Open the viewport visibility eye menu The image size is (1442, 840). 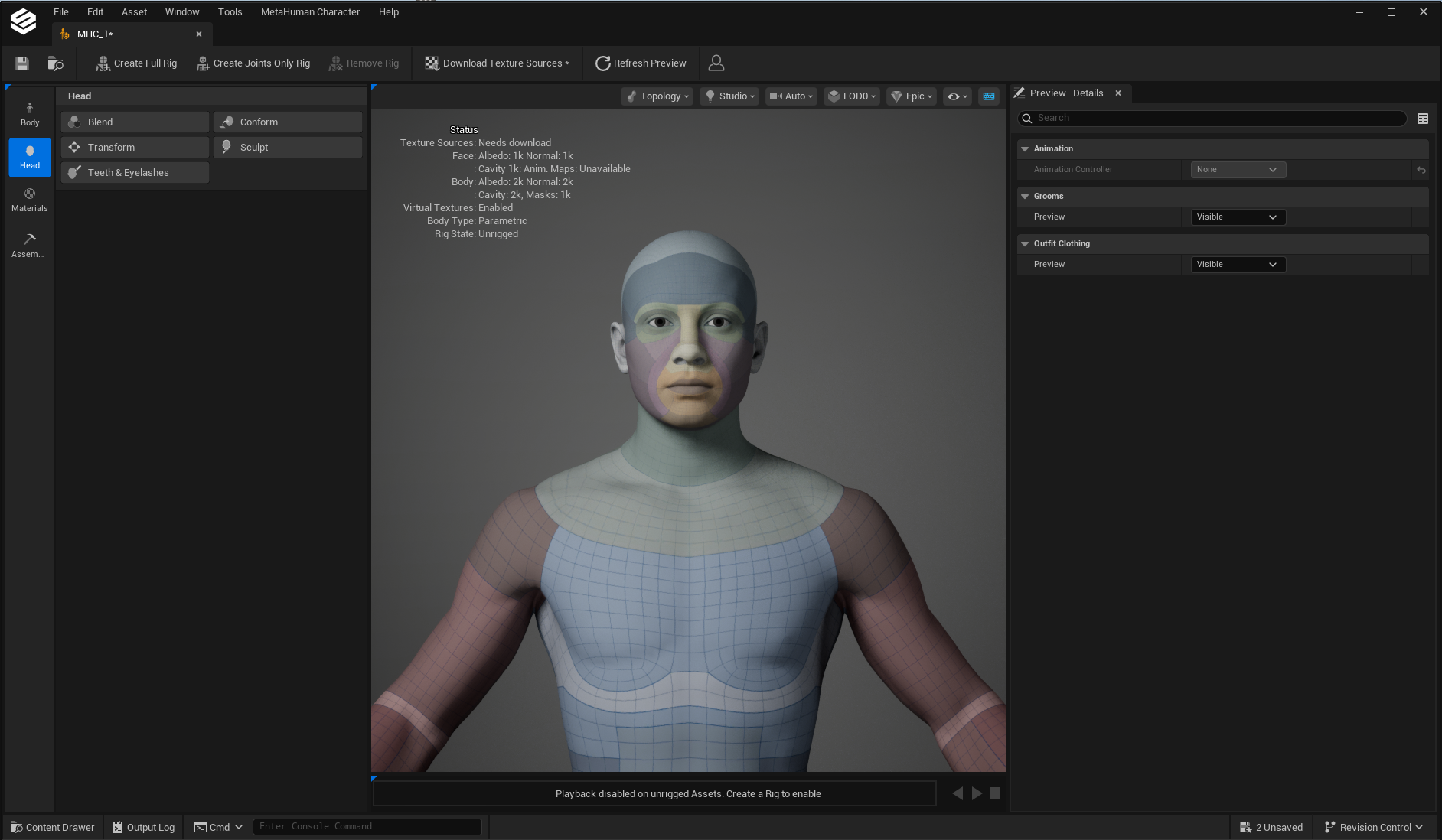pos(958,96)
